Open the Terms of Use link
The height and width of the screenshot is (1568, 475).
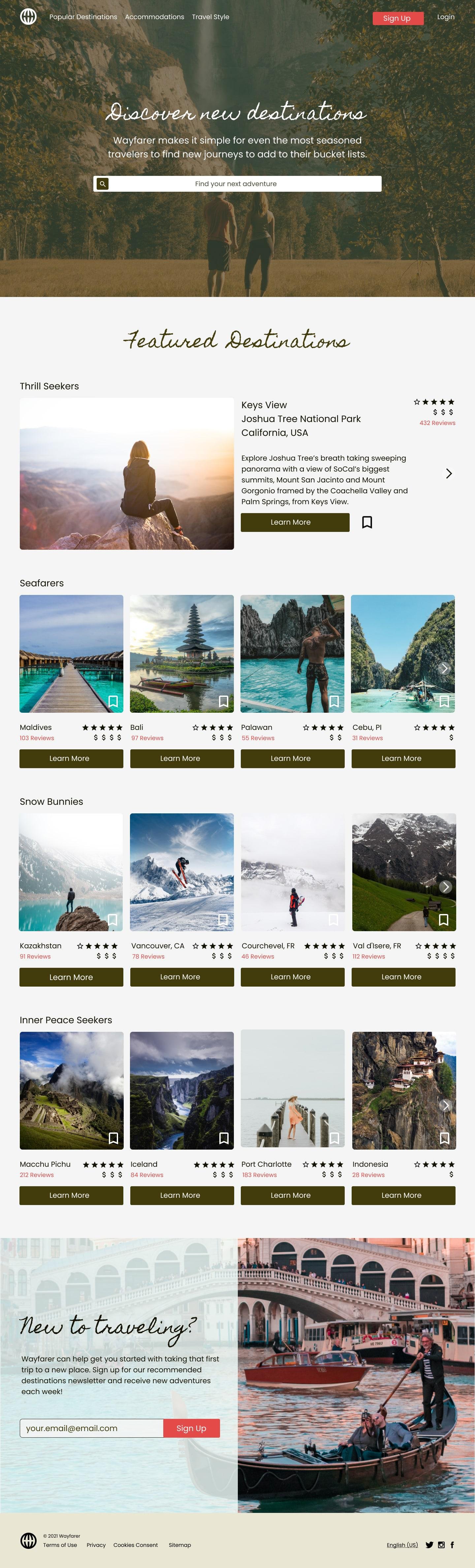60,1545
